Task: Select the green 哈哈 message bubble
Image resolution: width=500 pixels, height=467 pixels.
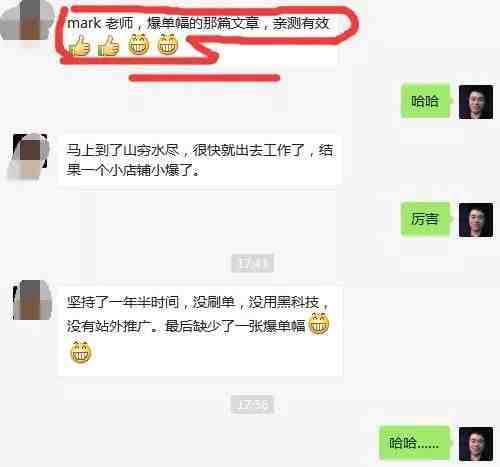Action: point(426,101)
